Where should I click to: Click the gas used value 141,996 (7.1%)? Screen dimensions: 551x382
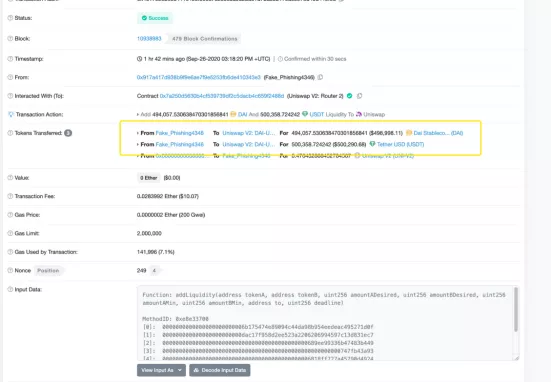(x=155, y=252)
